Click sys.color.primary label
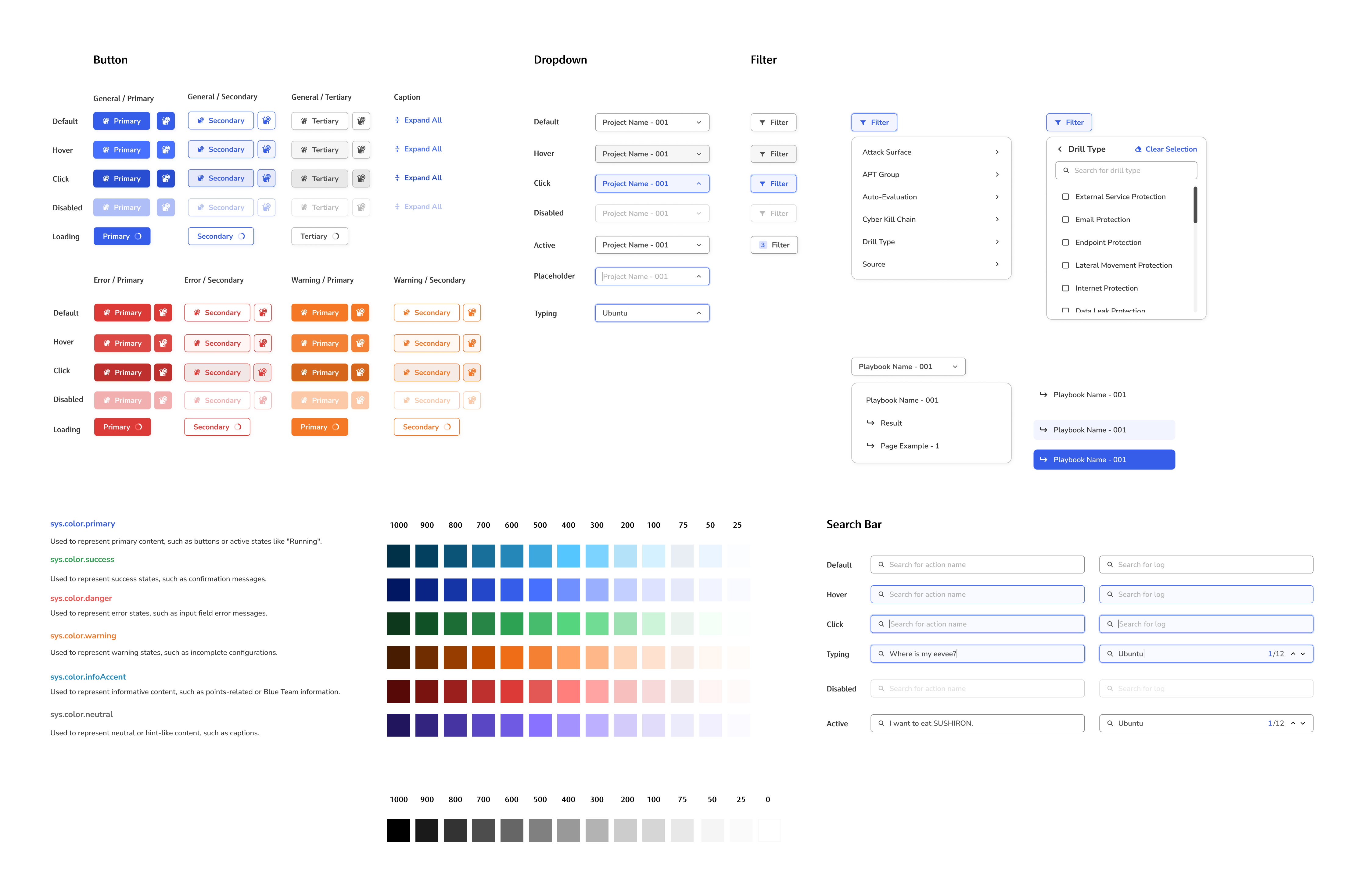This screenshot has width=1364, height=896. pos(83,524)
